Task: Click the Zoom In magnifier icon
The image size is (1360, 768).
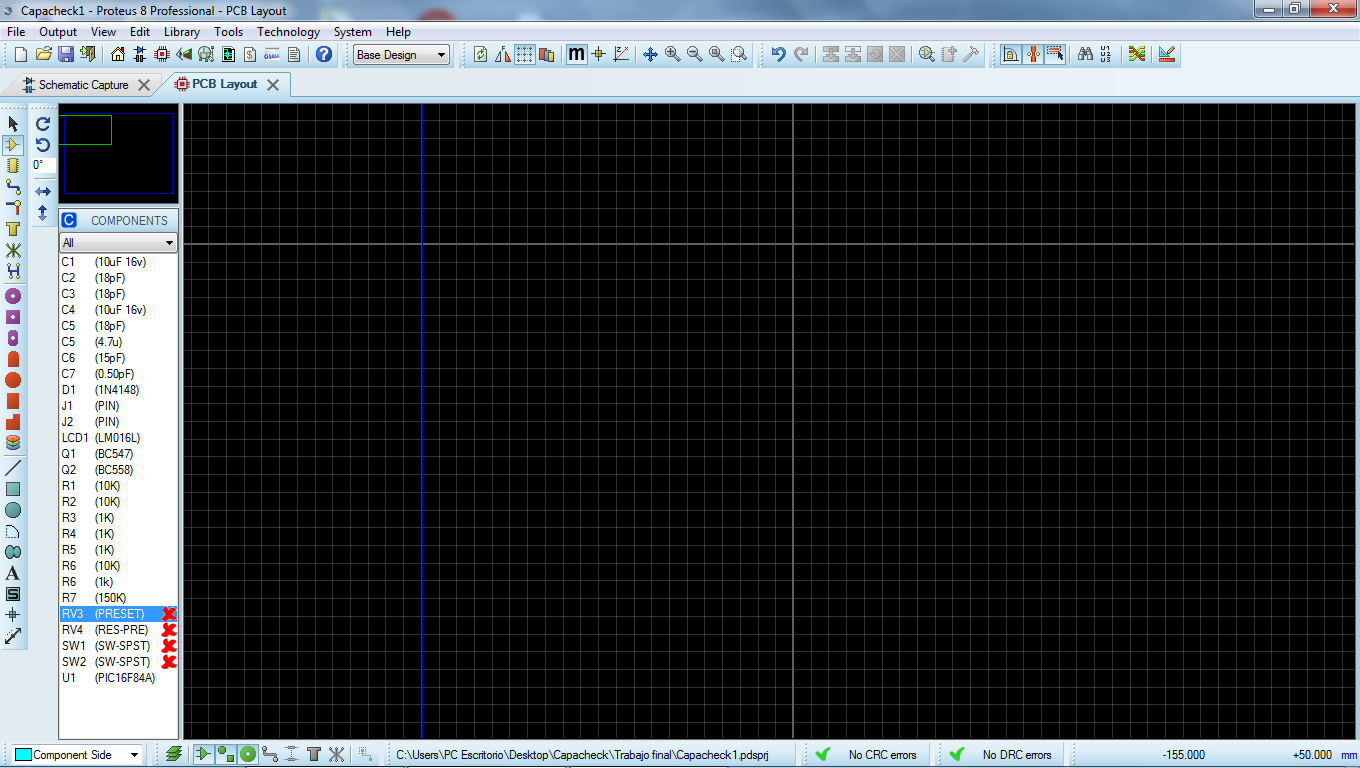Action: click(673, 54)
